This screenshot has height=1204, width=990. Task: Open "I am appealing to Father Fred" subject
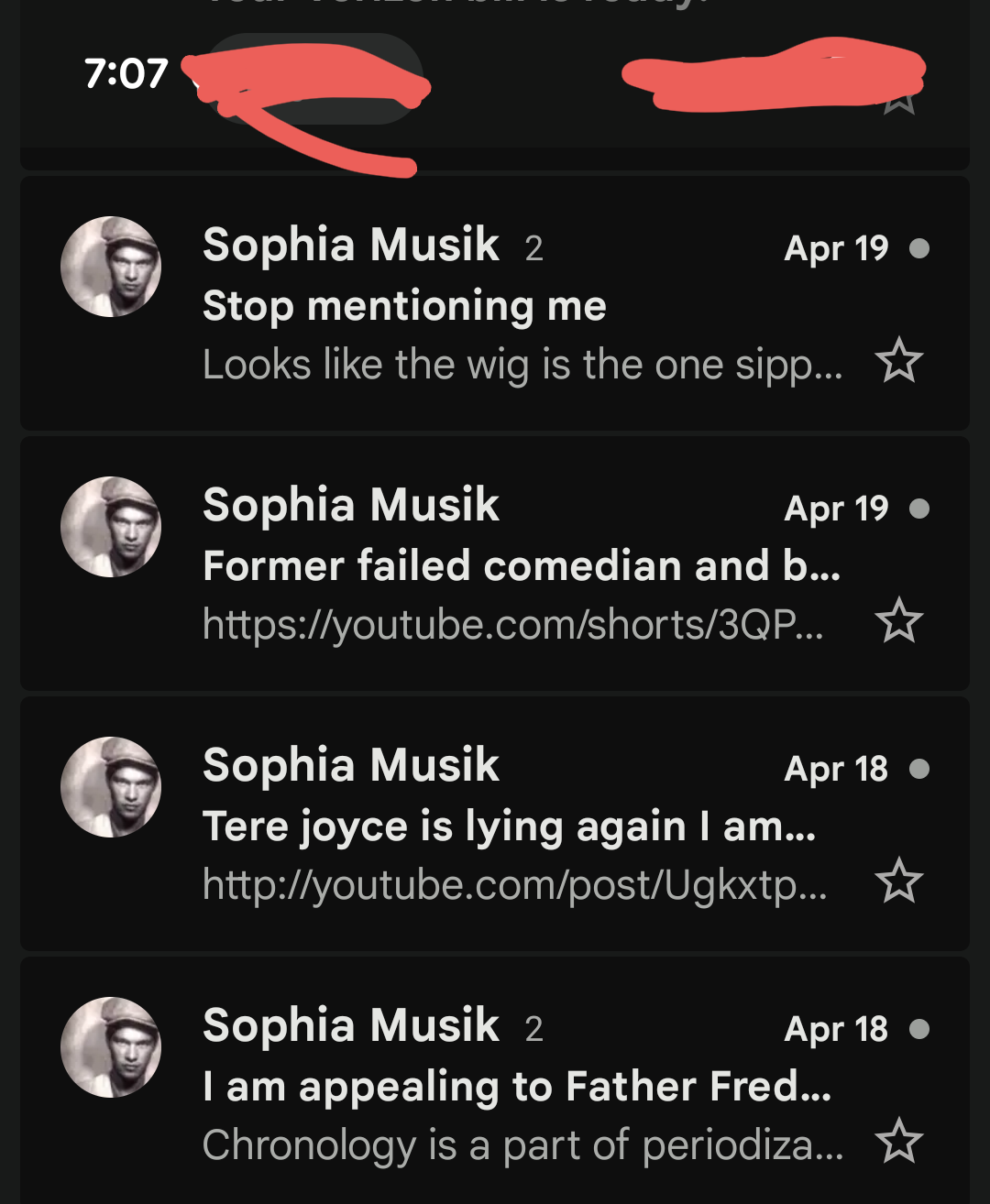(517, 1086)
